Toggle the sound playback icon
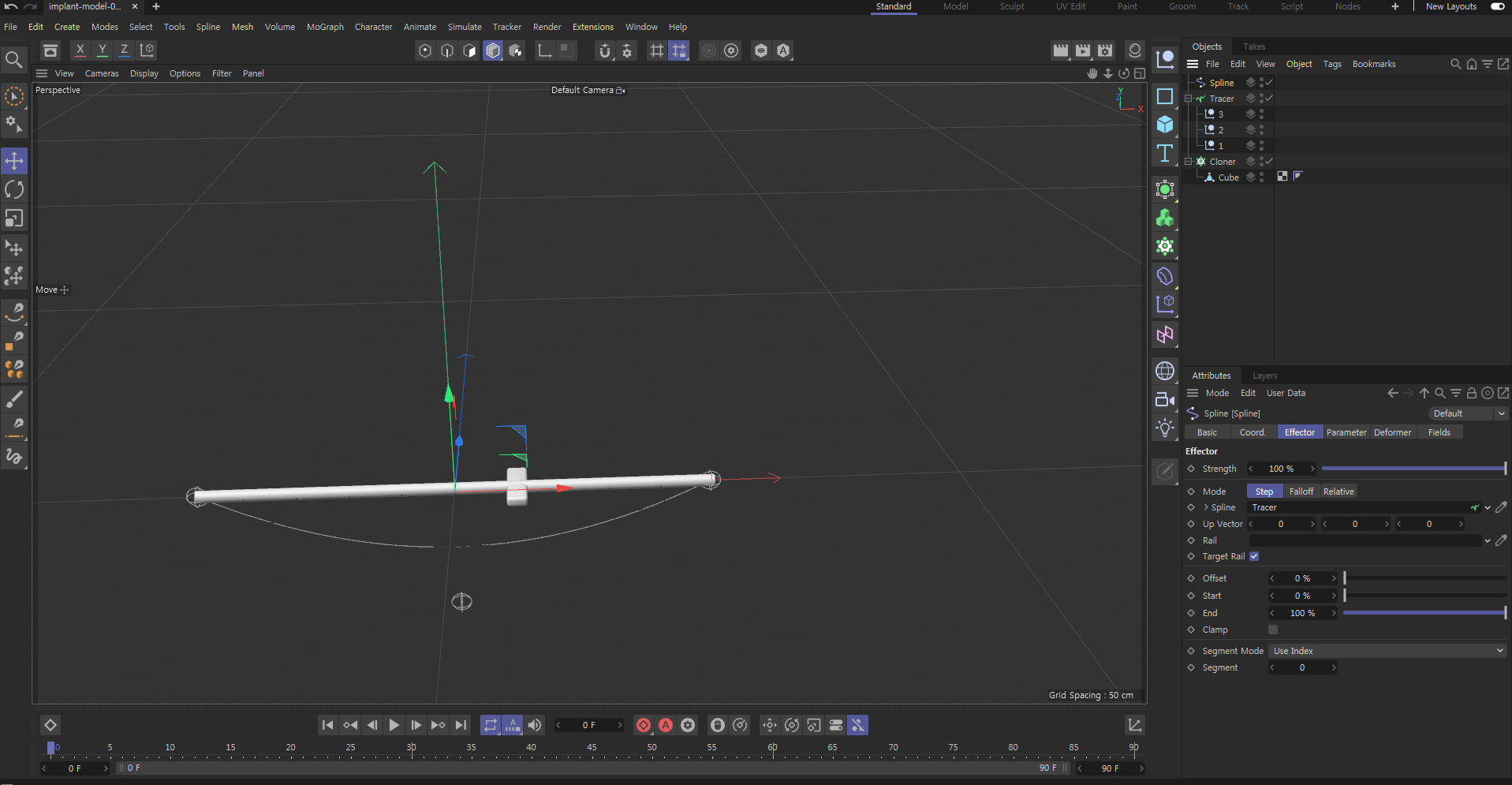 click(535, 725)
